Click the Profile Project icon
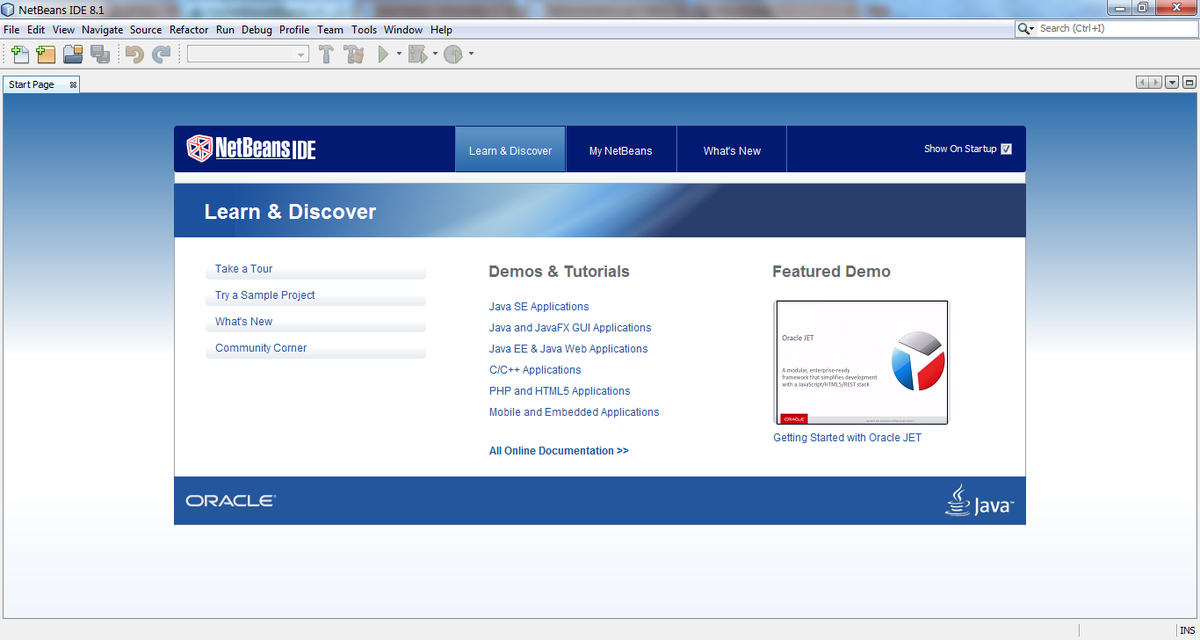This screenshot has height=640, width=1200. point(453,54)
